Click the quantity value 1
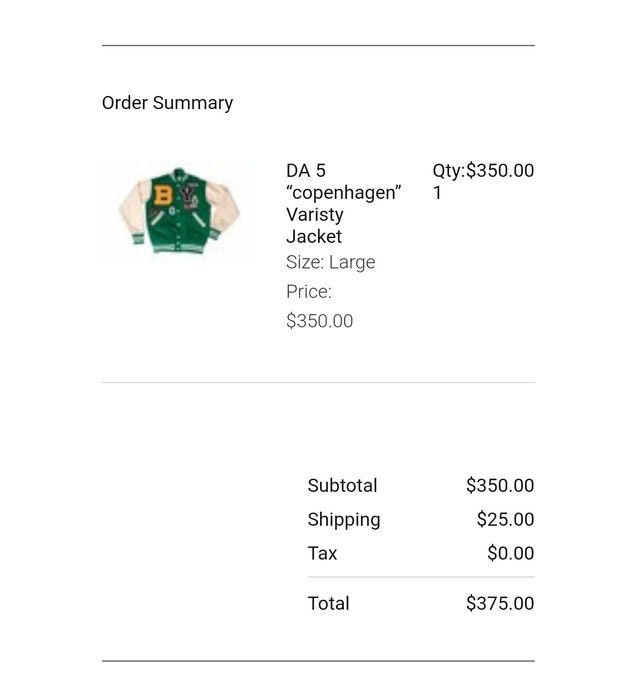634x700 pixels. click(437, 193)
